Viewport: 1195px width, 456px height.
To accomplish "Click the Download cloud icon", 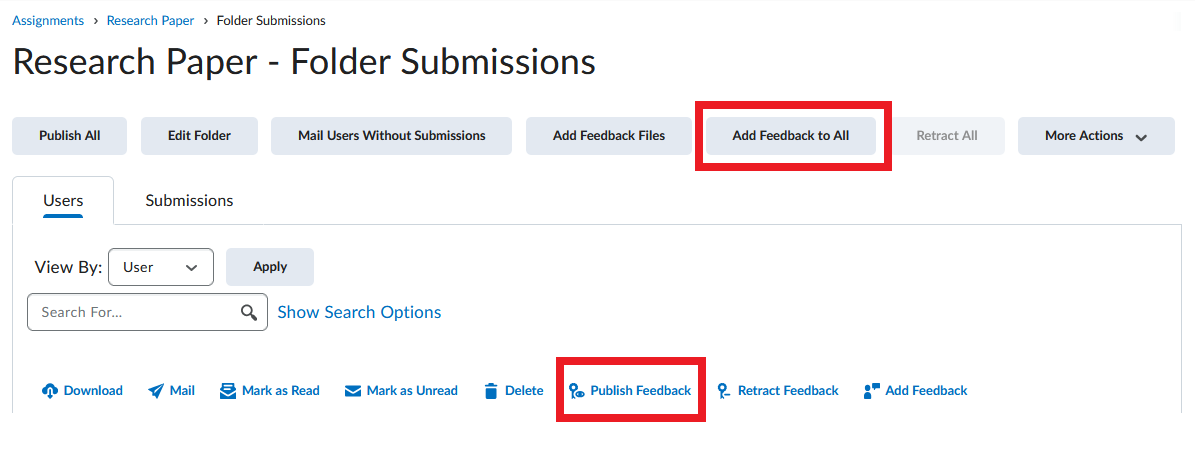I will click(x=50, y=391).
